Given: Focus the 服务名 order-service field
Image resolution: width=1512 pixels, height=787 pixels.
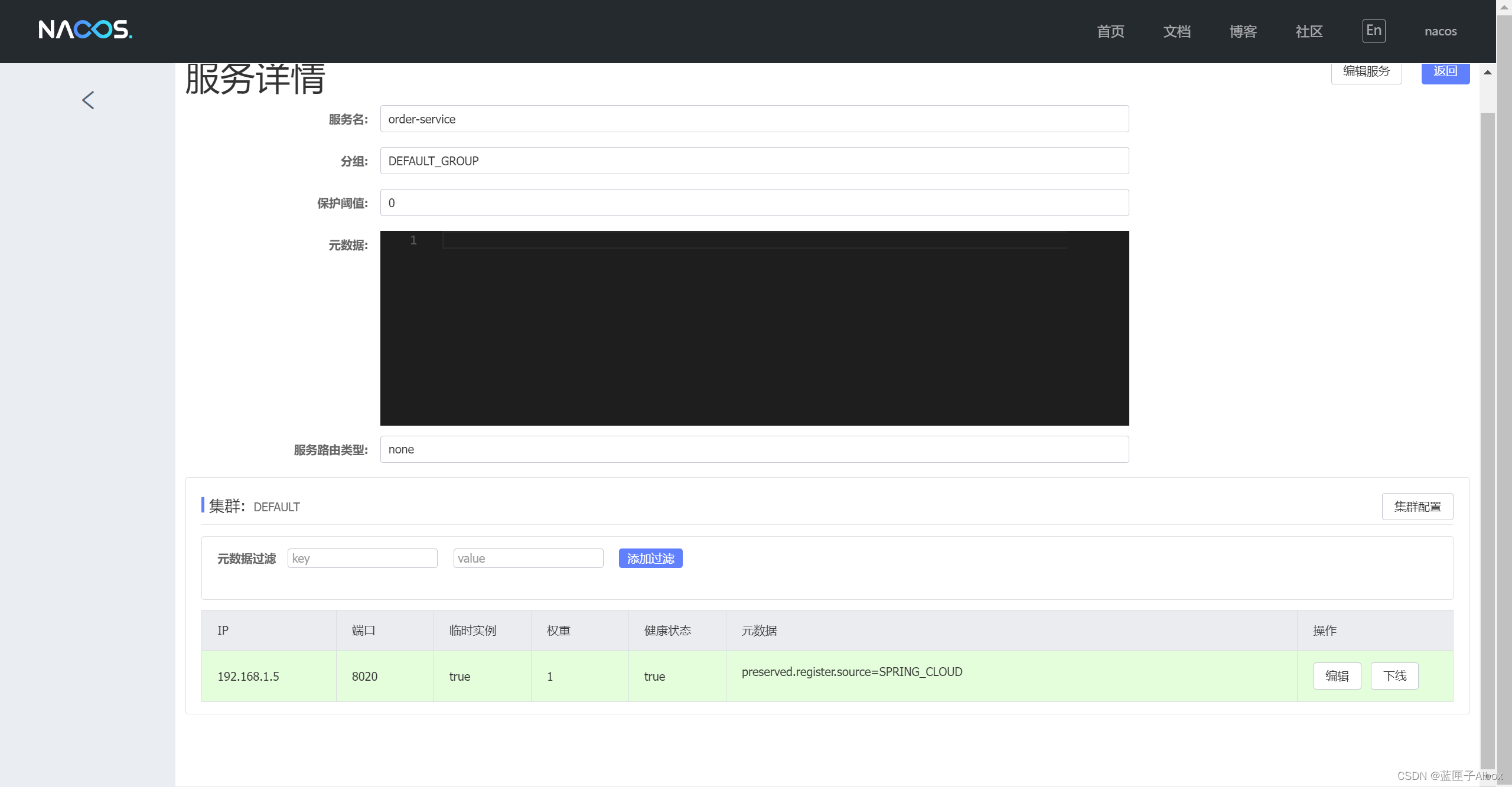Looking at the screenshot, I should click(754, 119).
